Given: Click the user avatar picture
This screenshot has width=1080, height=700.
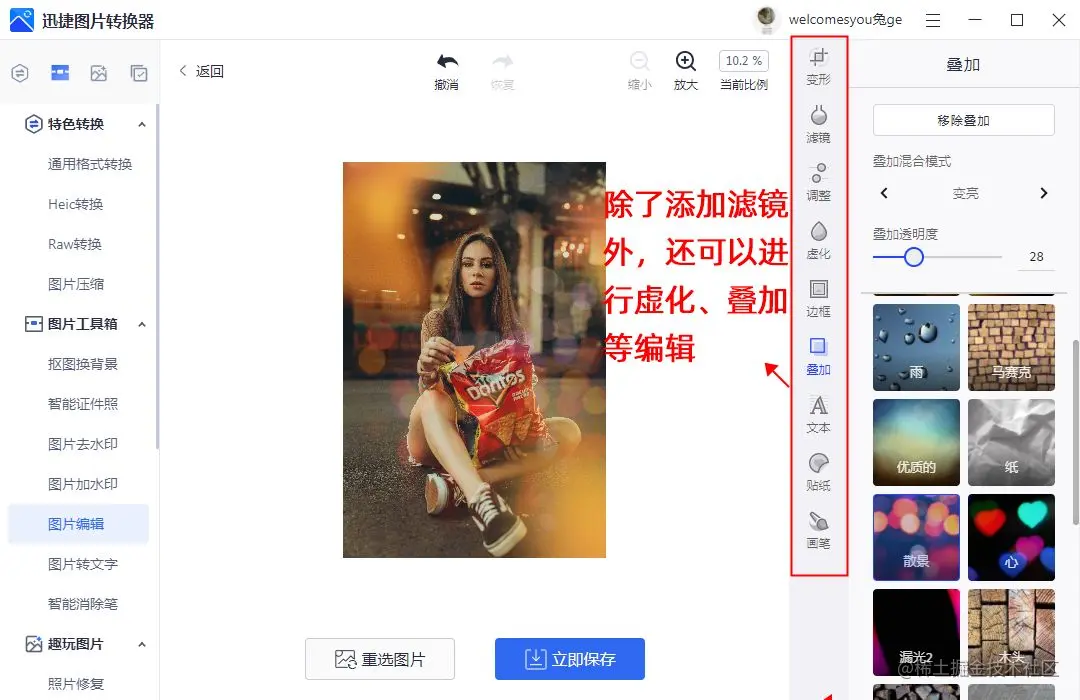Looking at the screenshot, I should 766,19.
